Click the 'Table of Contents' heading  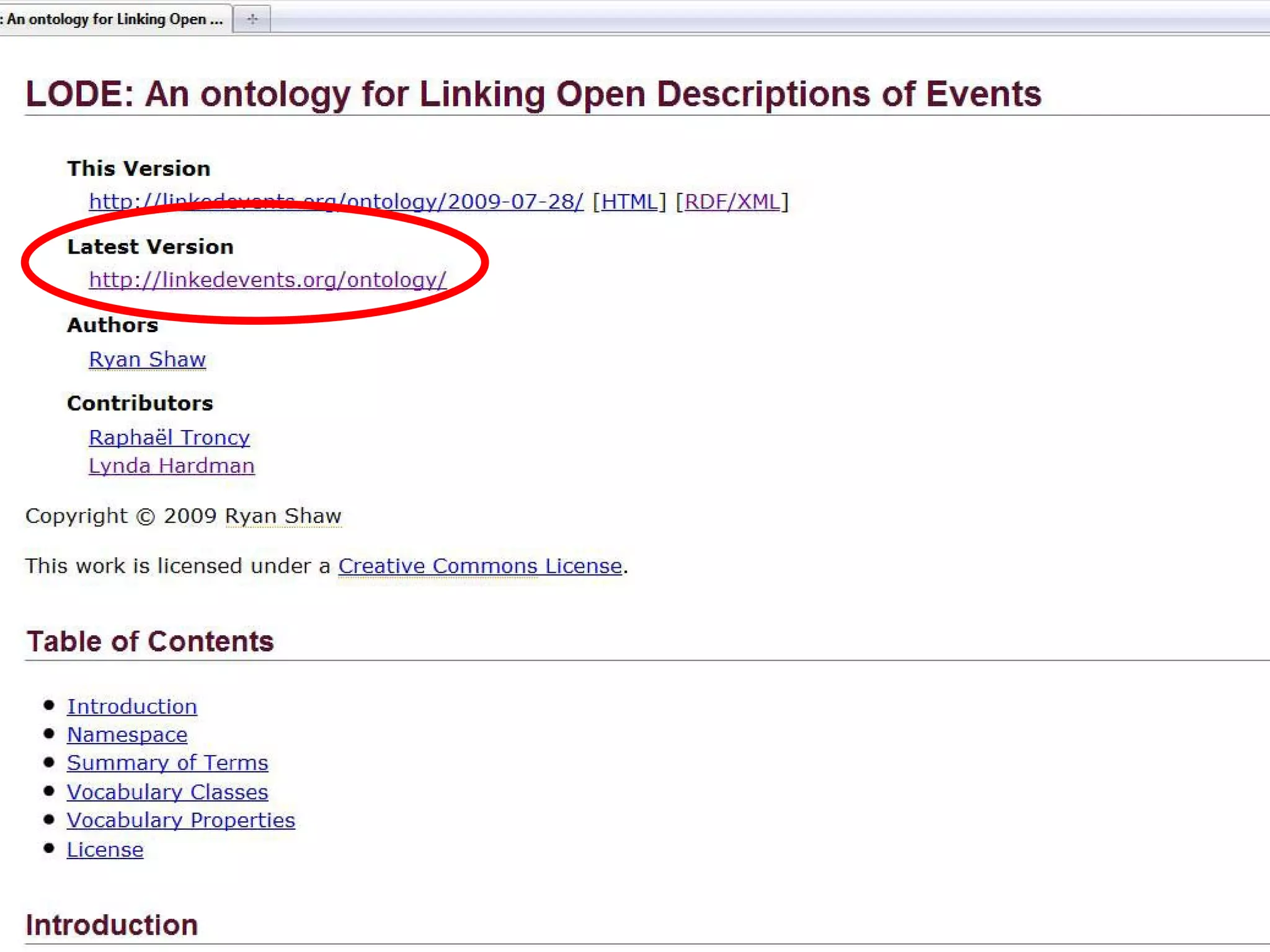150,641
